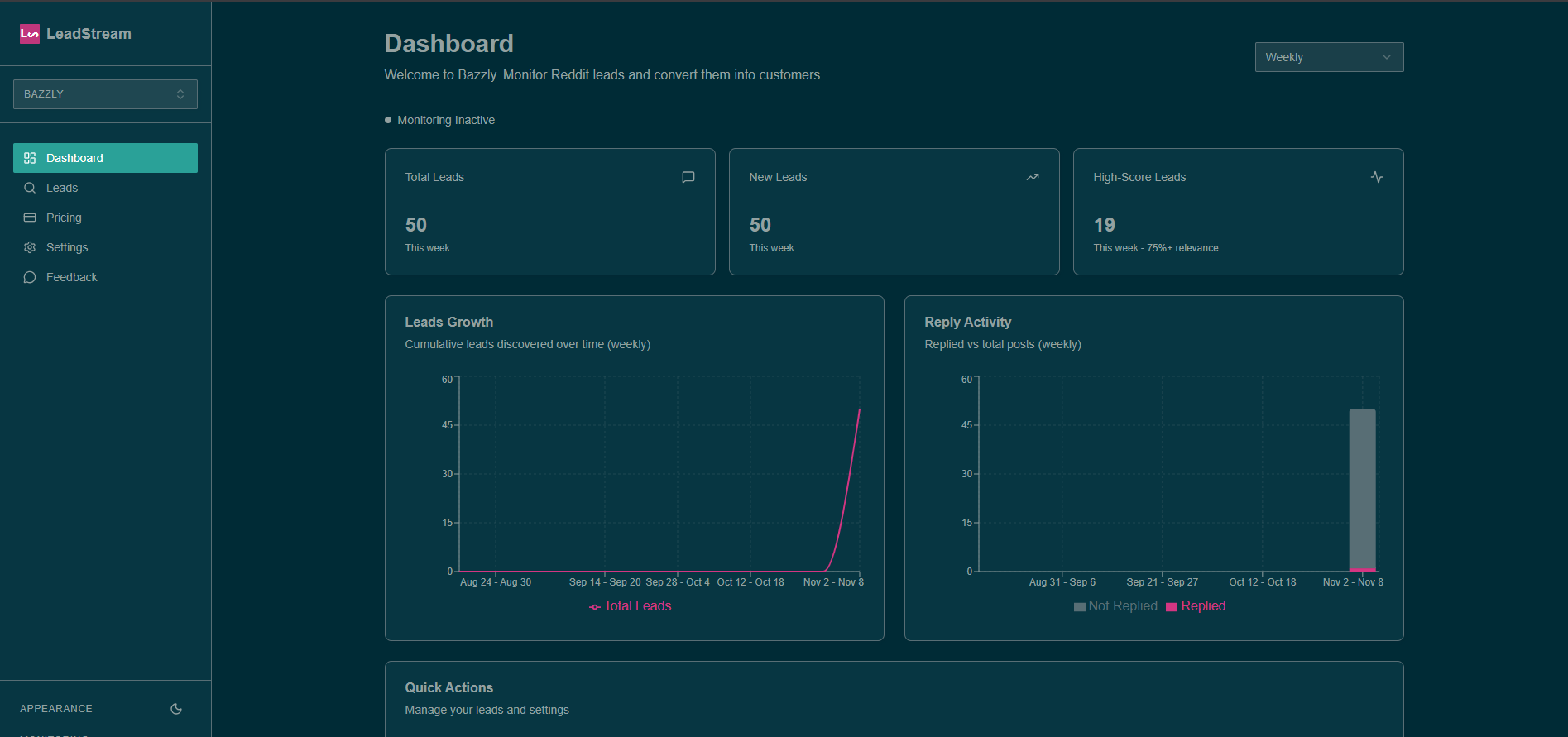Open the Settings page
Viewport: 1568px width, 737px height.
pos(105,247)
